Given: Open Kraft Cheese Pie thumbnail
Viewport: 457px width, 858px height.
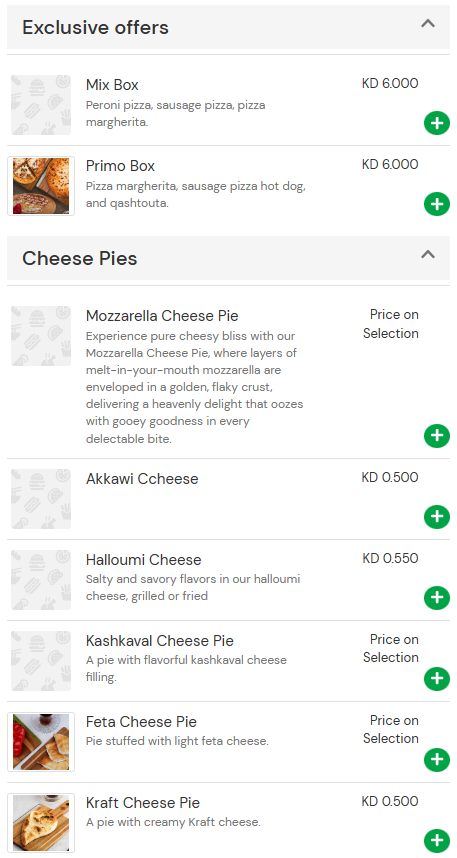Looking at the screenshot, I should (x=41, y=823).
